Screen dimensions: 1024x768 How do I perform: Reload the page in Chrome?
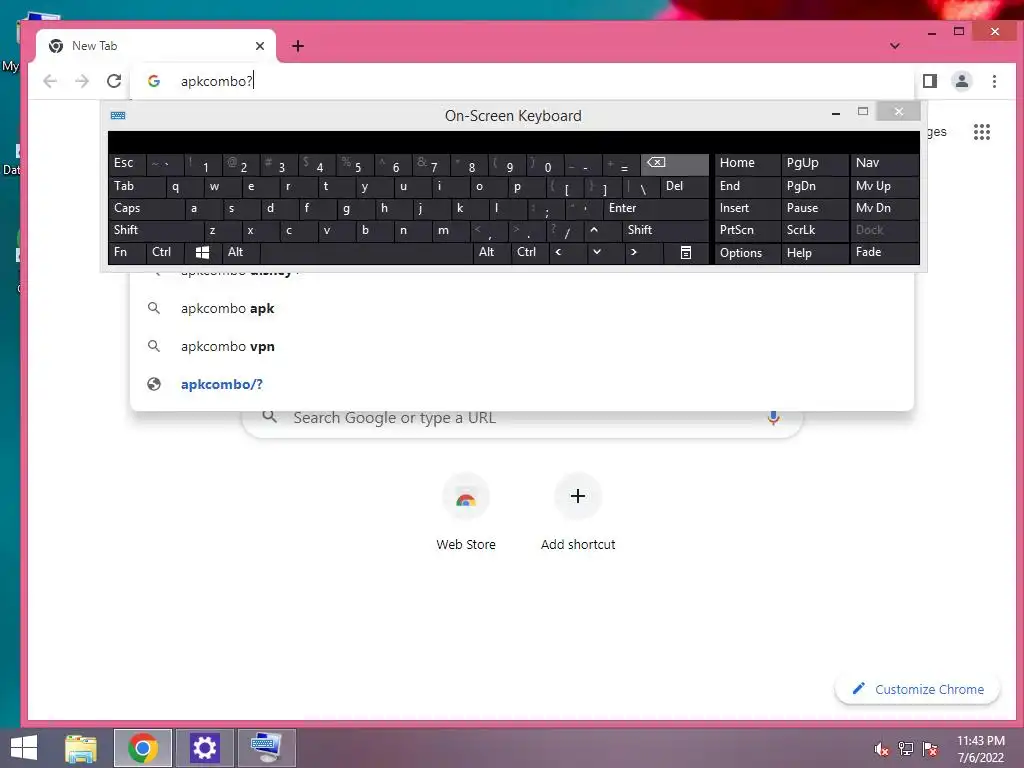(114, 81)
